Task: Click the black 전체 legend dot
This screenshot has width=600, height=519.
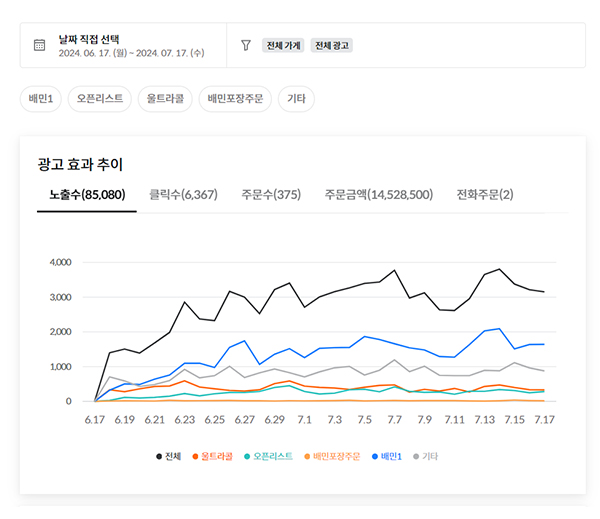Action: coord(159,455)
